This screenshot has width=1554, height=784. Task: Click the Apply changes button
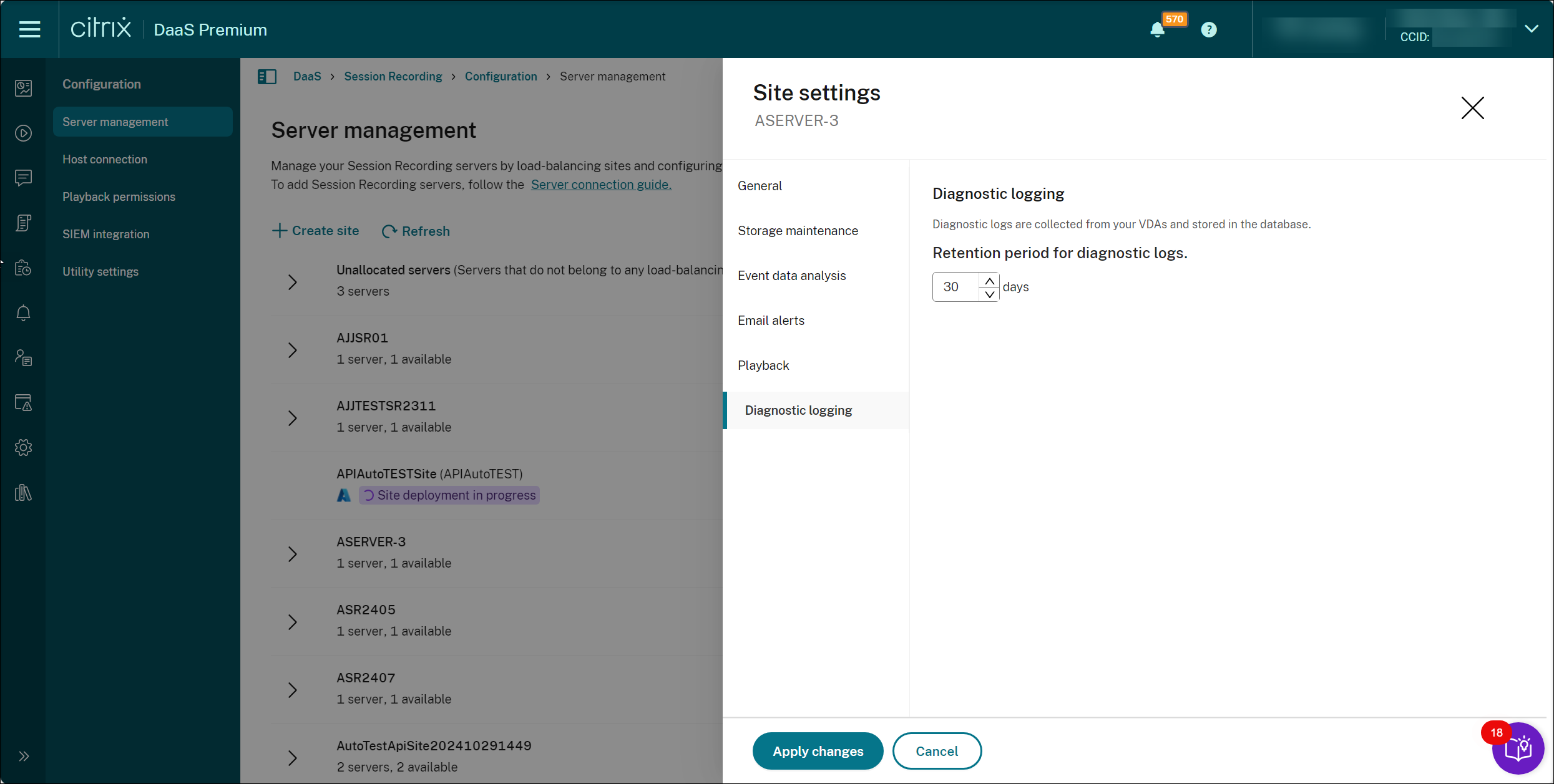[818, 751]
